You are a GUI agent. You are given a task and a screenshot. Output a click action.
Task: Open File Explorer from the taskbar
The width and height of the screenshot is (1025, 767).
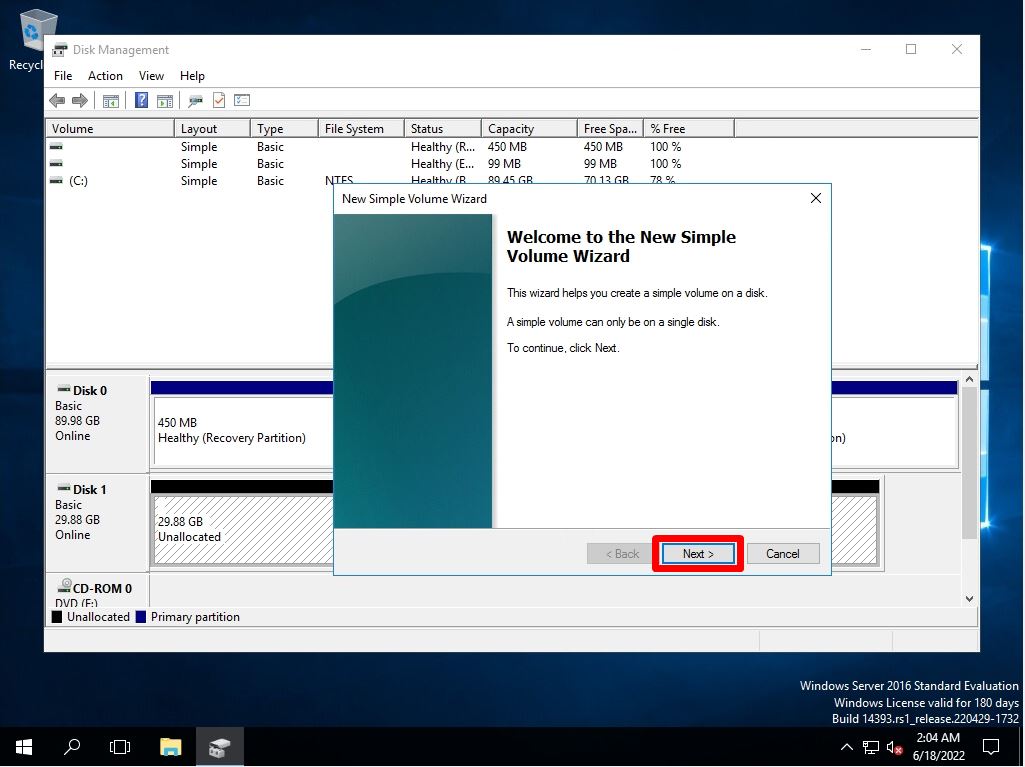(x=170, y=746)
